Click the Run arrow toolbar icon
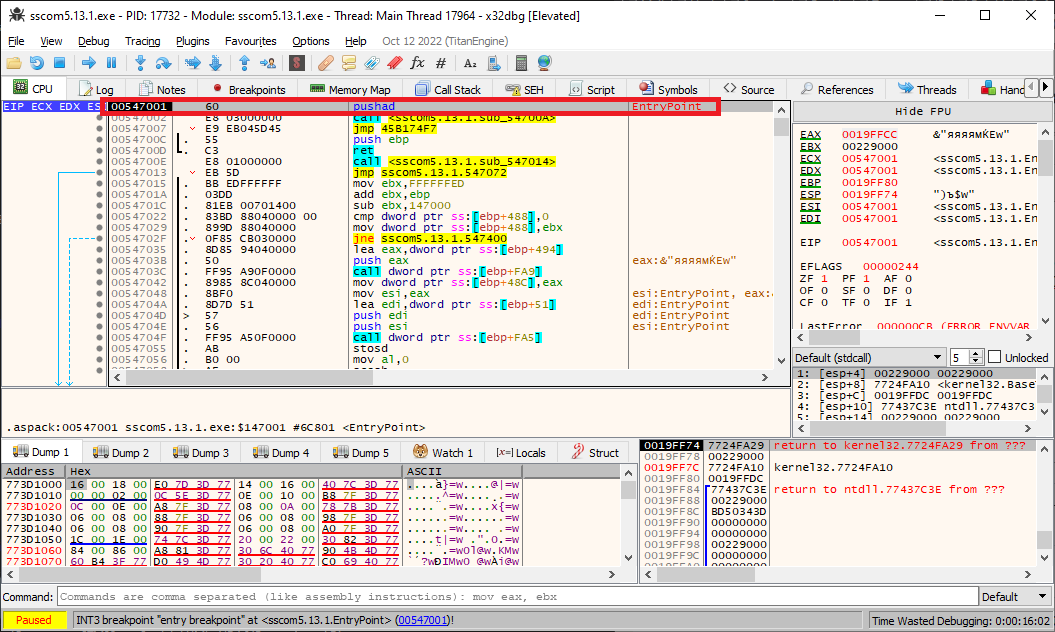Image resolution: width=1055 pixels, height=632 pixels. 88,63
